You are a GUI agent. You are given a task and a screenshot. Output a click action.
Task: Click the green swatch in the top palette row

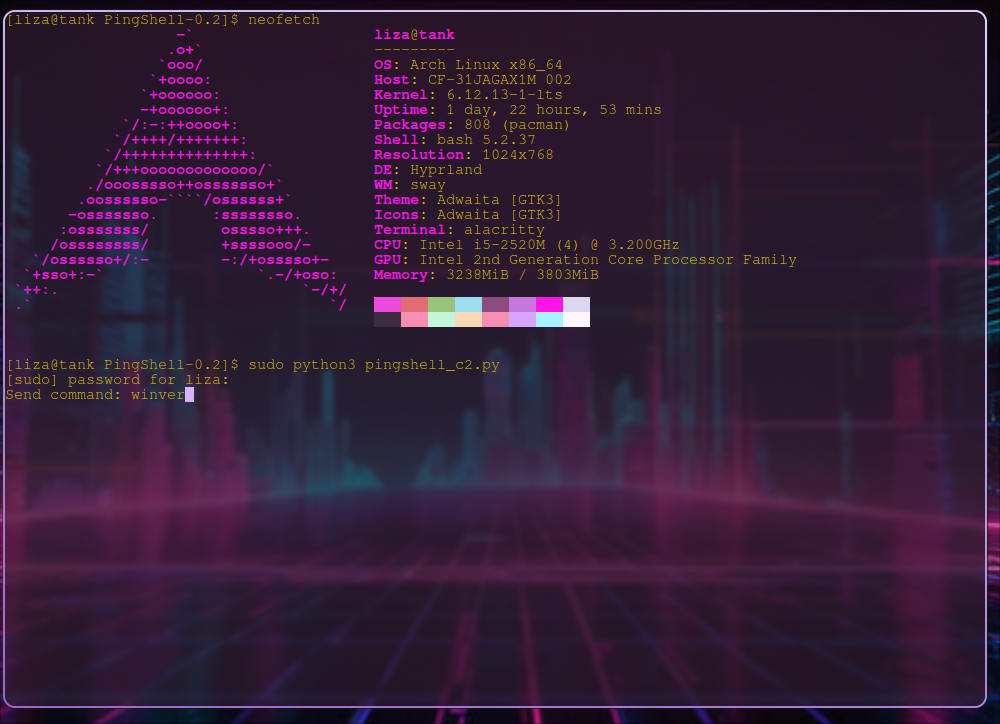(441, 304)
